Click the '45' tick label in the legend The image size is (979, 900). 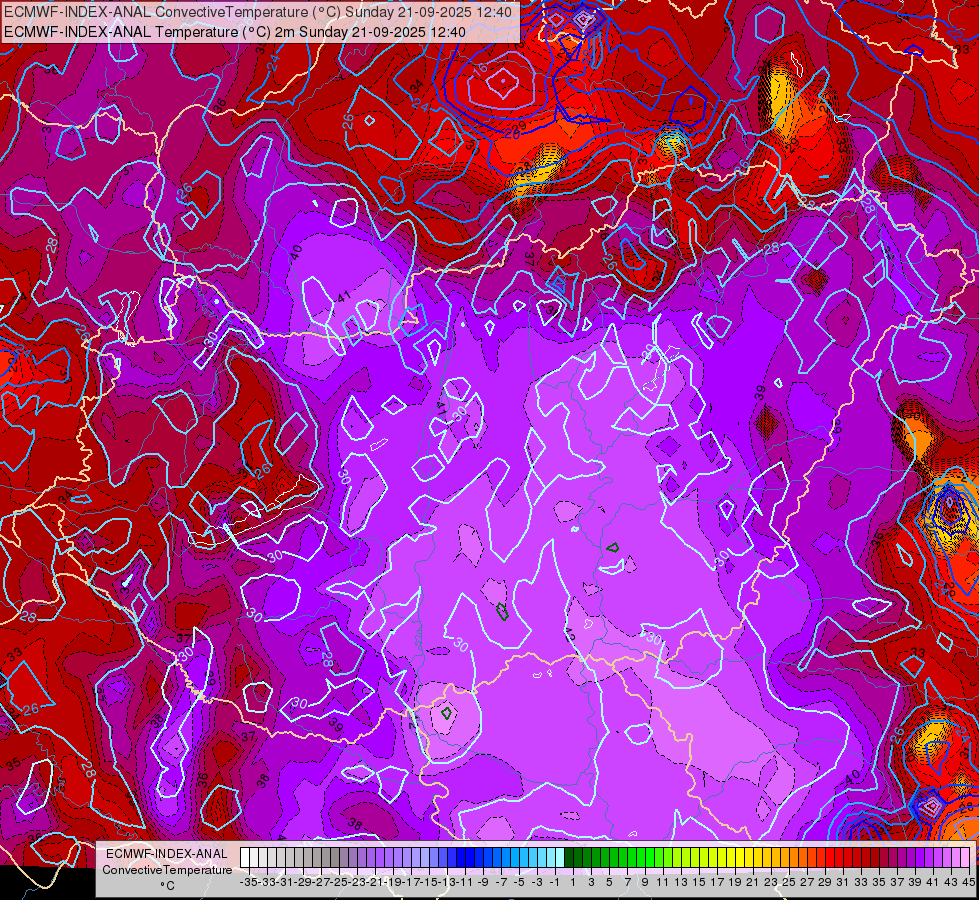click(x=968, y=883)
